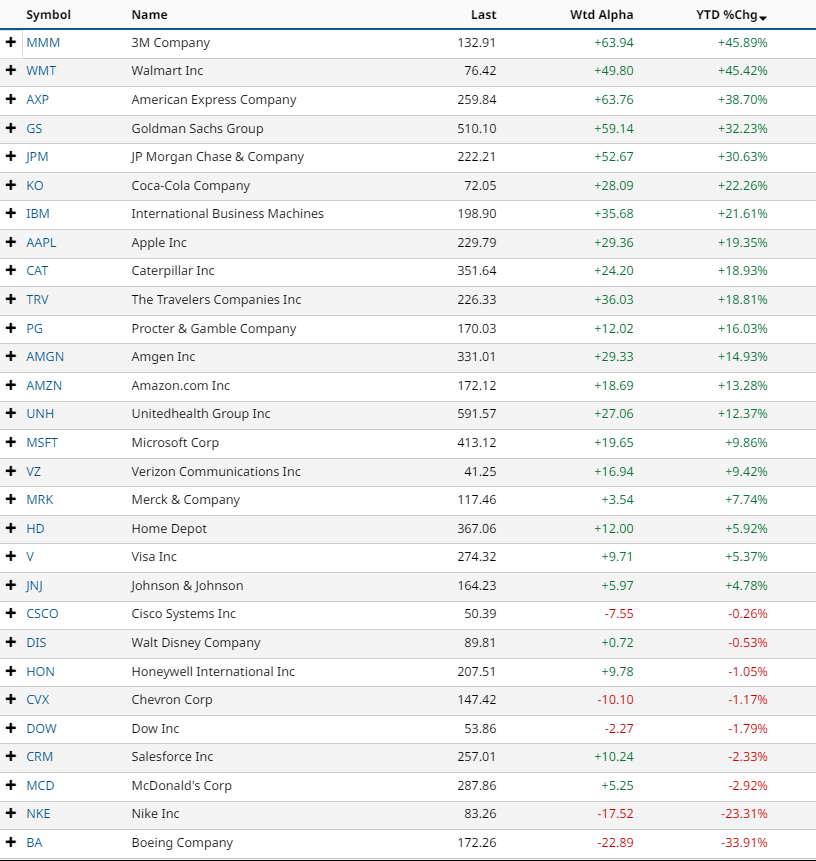
Task: Click the plus icon next to MSFT
Action: click(x=11, y=442)
